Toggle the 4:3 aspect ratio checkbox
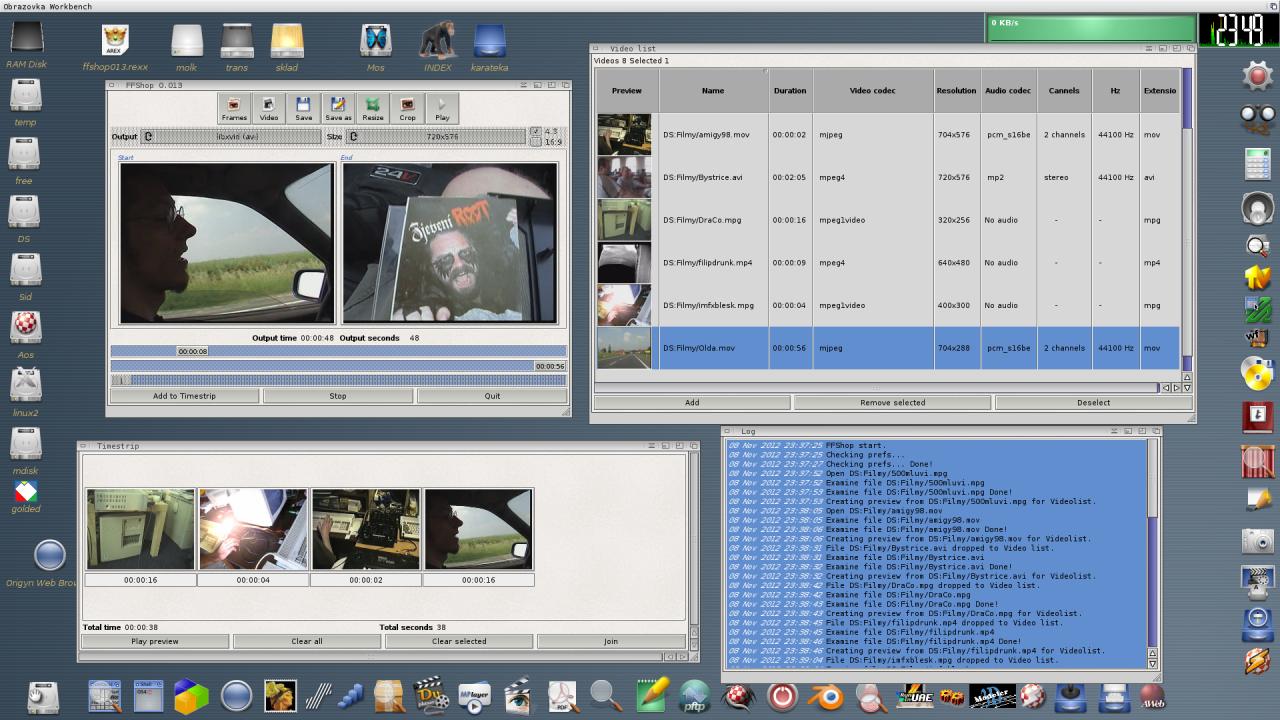Image resolution: width=1280 pixels, height=720 pixels. click(536, 131)
